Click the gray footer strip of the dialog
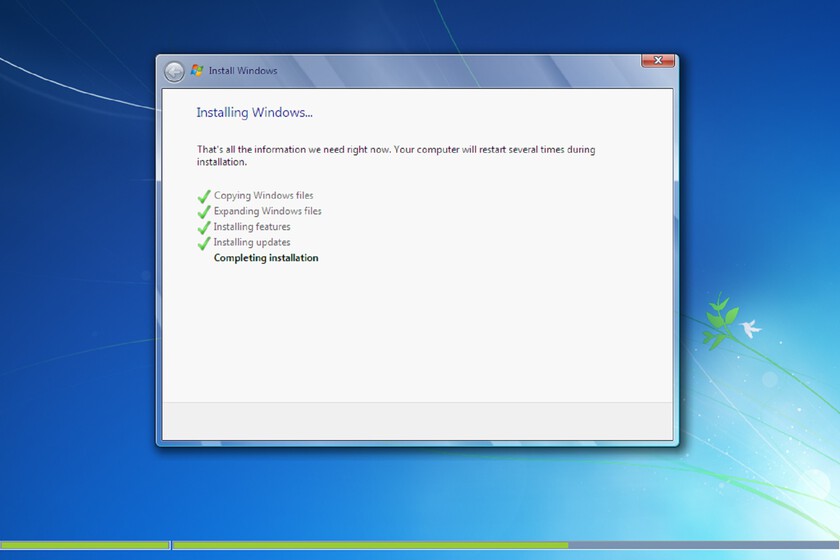This screenshot has height=560, width=840. coord(417,420)
